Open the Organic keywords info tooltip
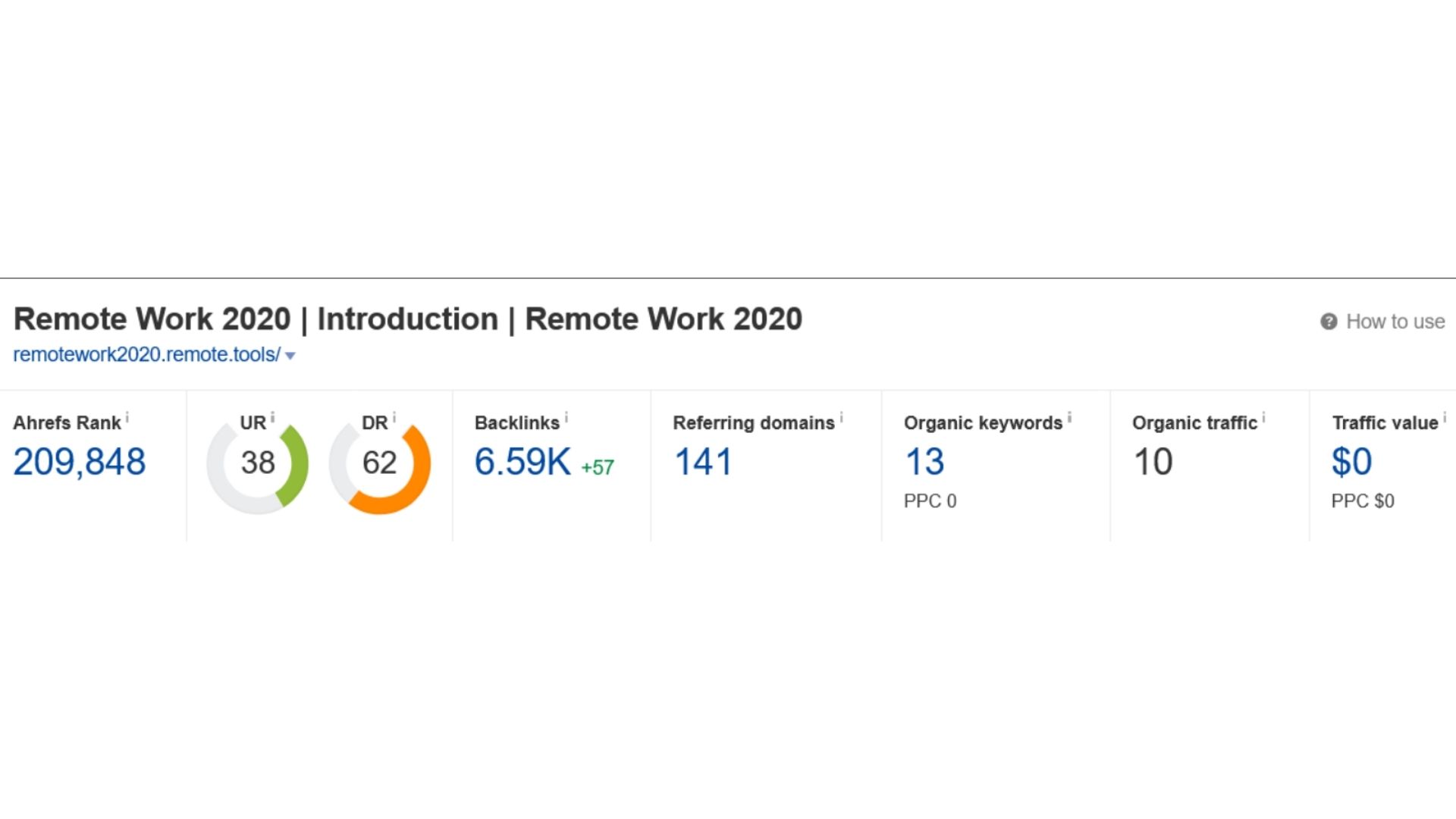The height and width of the screenshot is (819, 1456). click(1070, 416)
